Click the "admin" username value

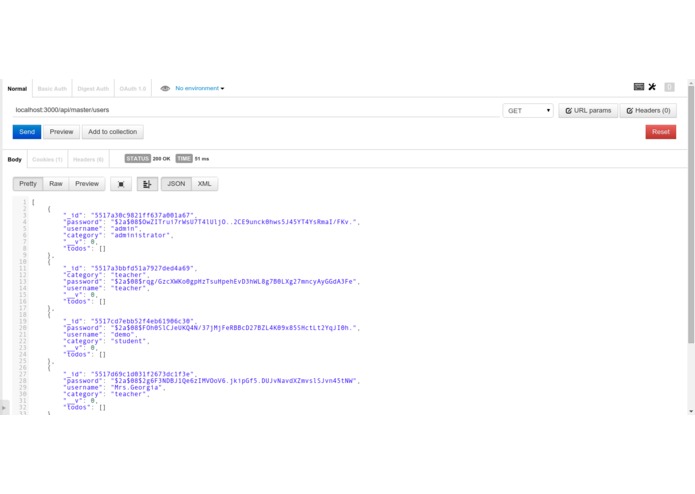pos(124,229)
